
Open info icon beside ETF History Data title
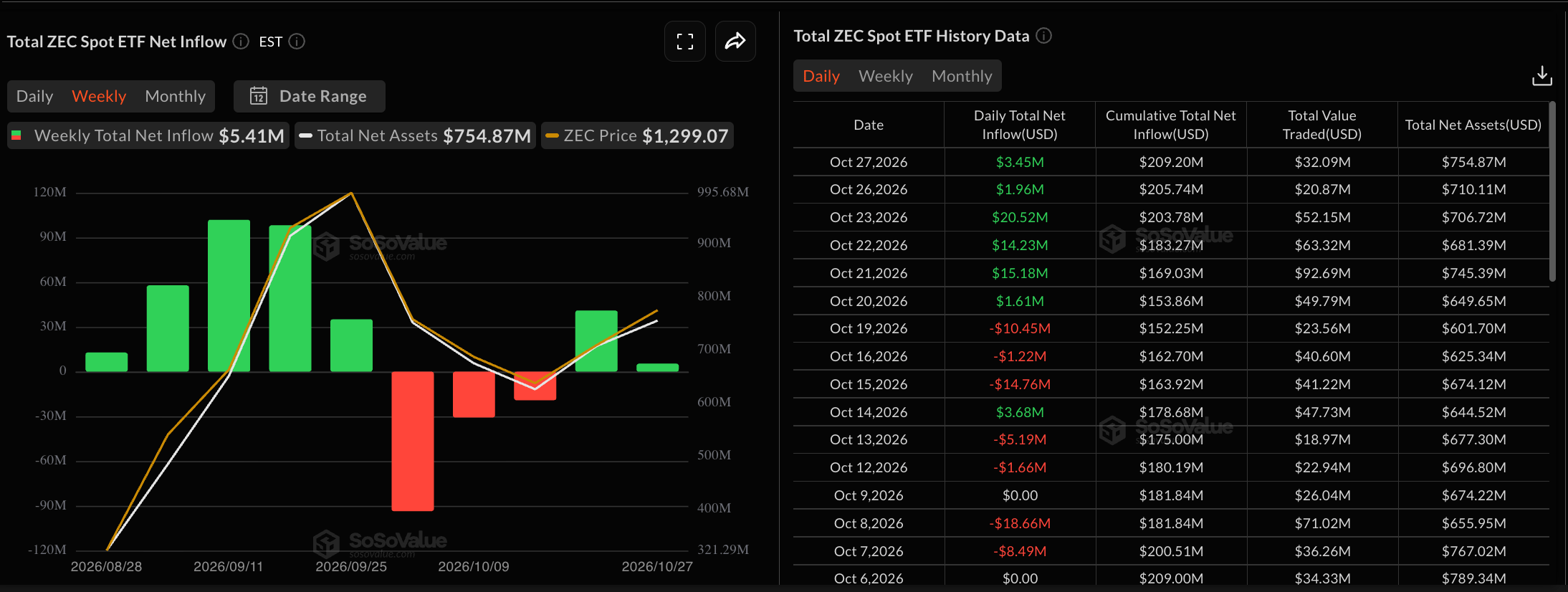click(x=1044, y=36)
